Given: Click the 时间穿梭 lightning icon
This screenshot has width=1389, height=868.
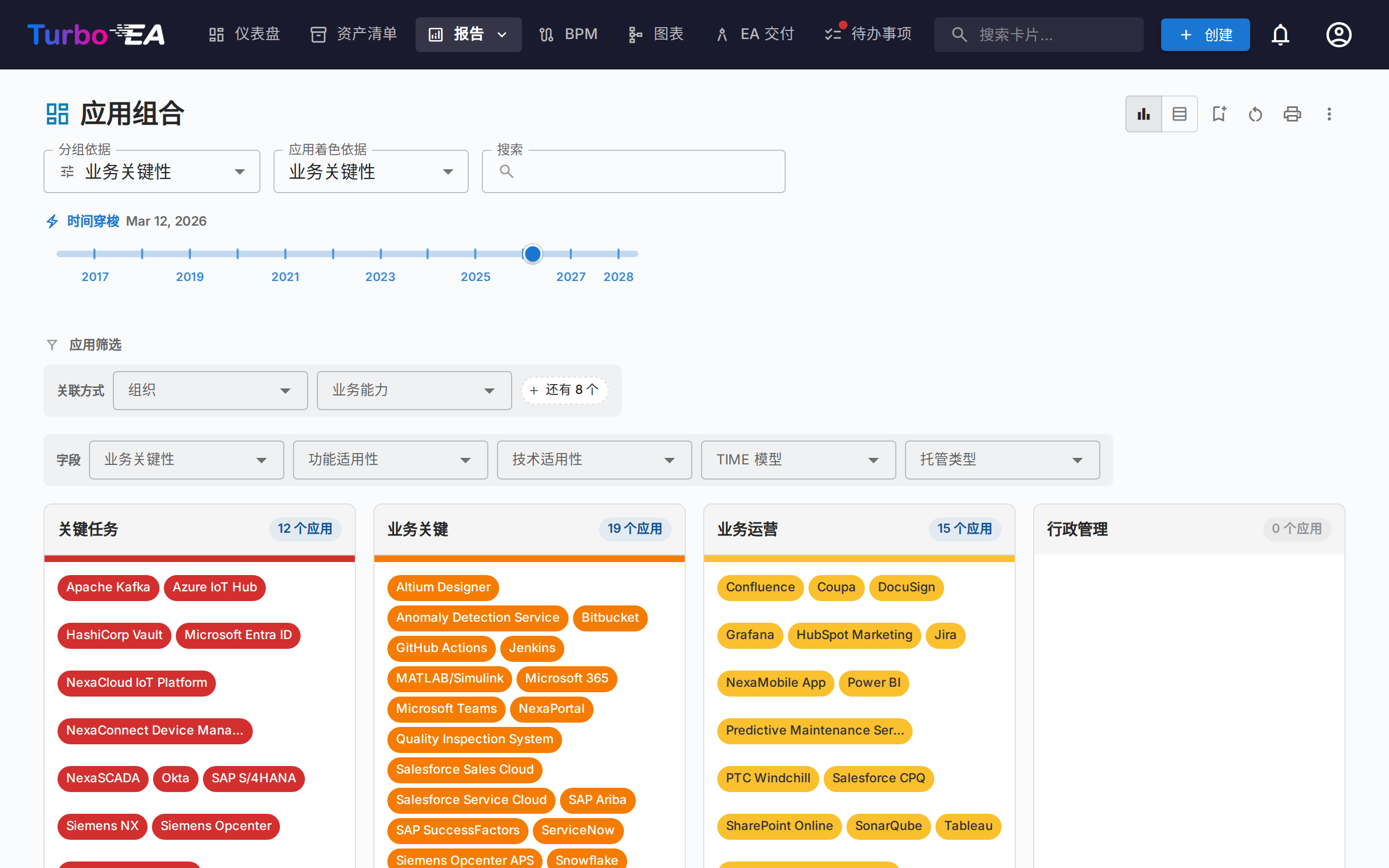Looking at the screenshot, I should coord(52,221).
